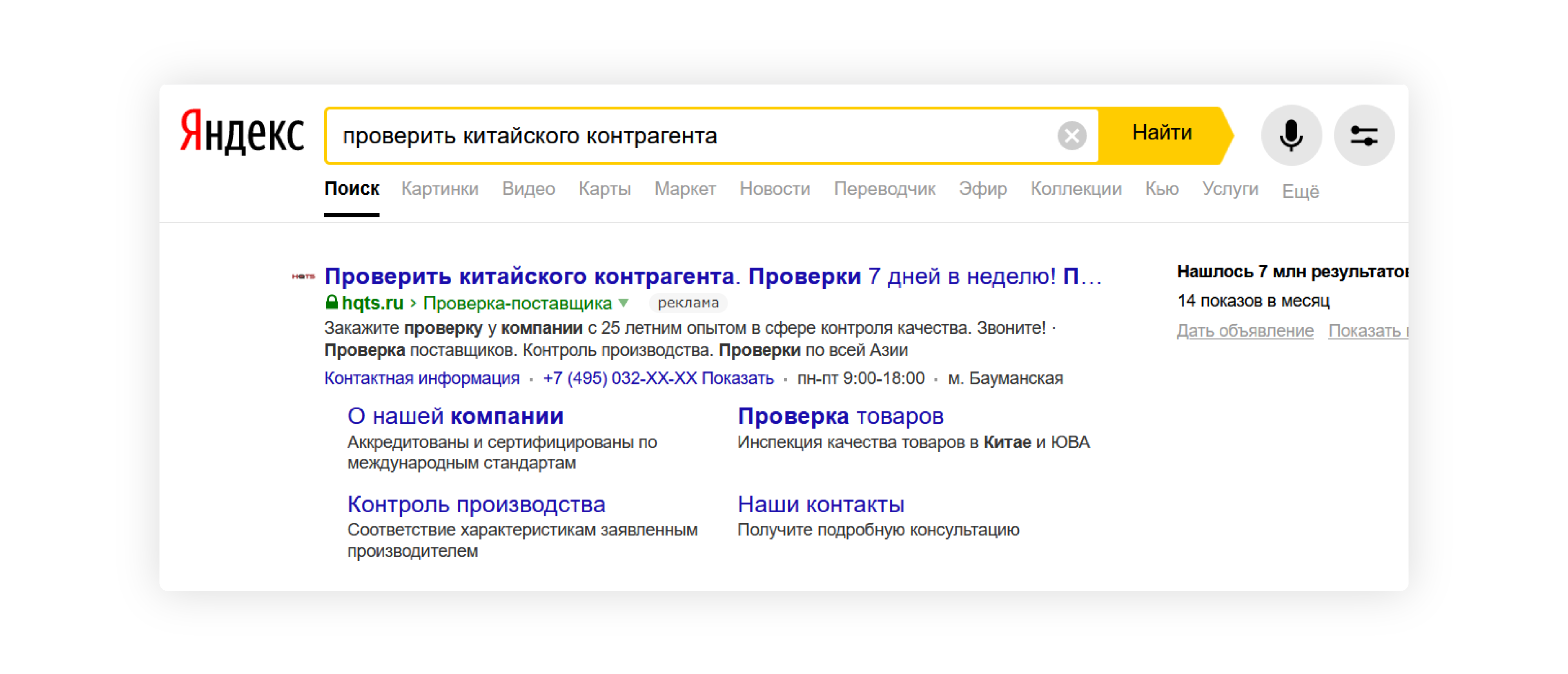Switch to the Картинки tab
Viewport: 1568px width, 674px height.
coord(439,189)
